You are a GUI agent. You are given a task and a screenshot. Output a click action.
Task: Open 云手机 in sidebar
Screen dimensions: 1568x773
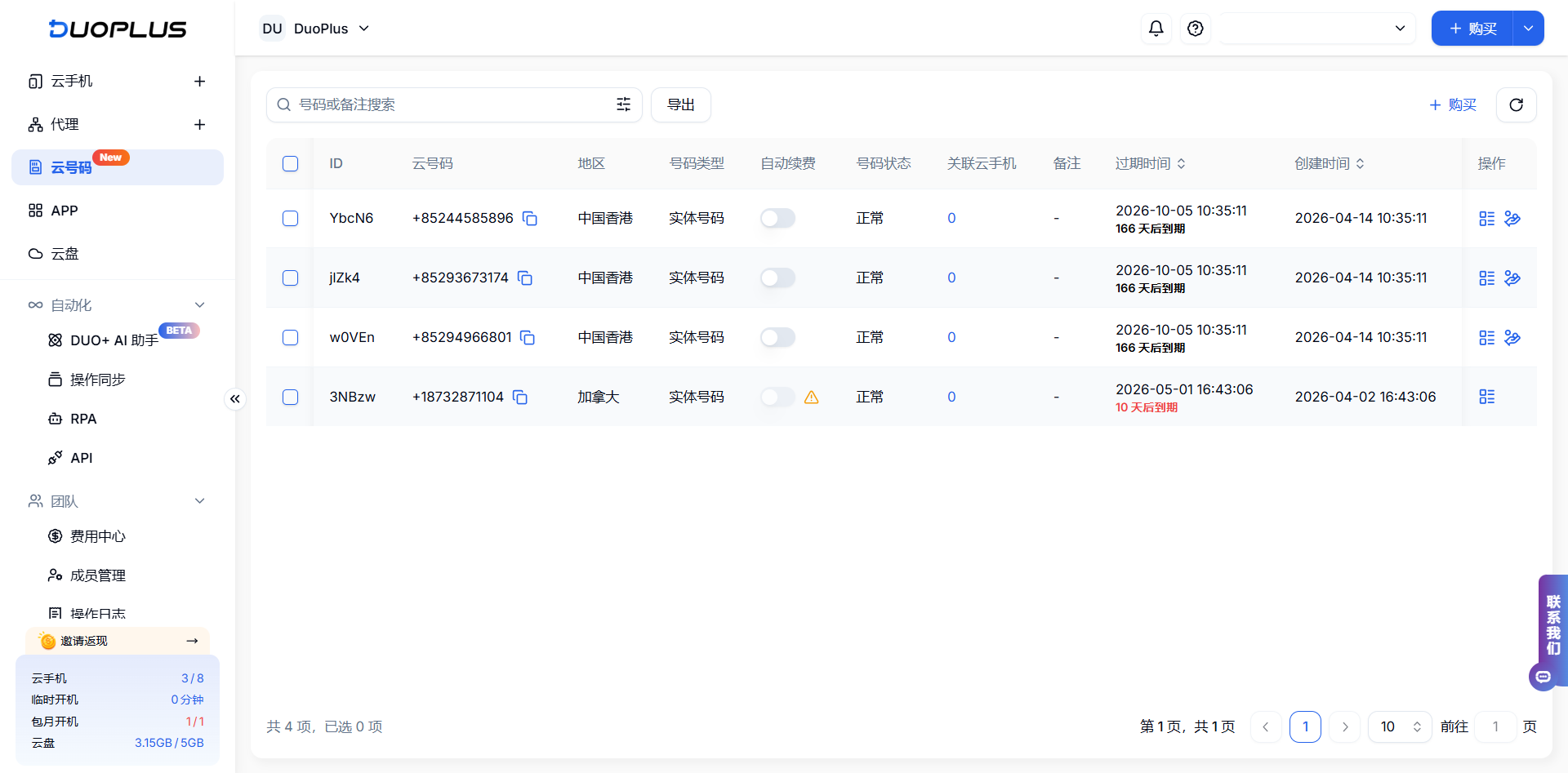pyautogui.click(x=72, y=81)
